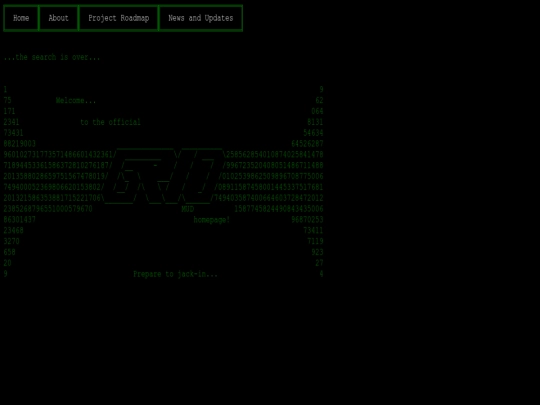Click the number 86301437 on the left
The image size is (540, 405).
[20, 220]
